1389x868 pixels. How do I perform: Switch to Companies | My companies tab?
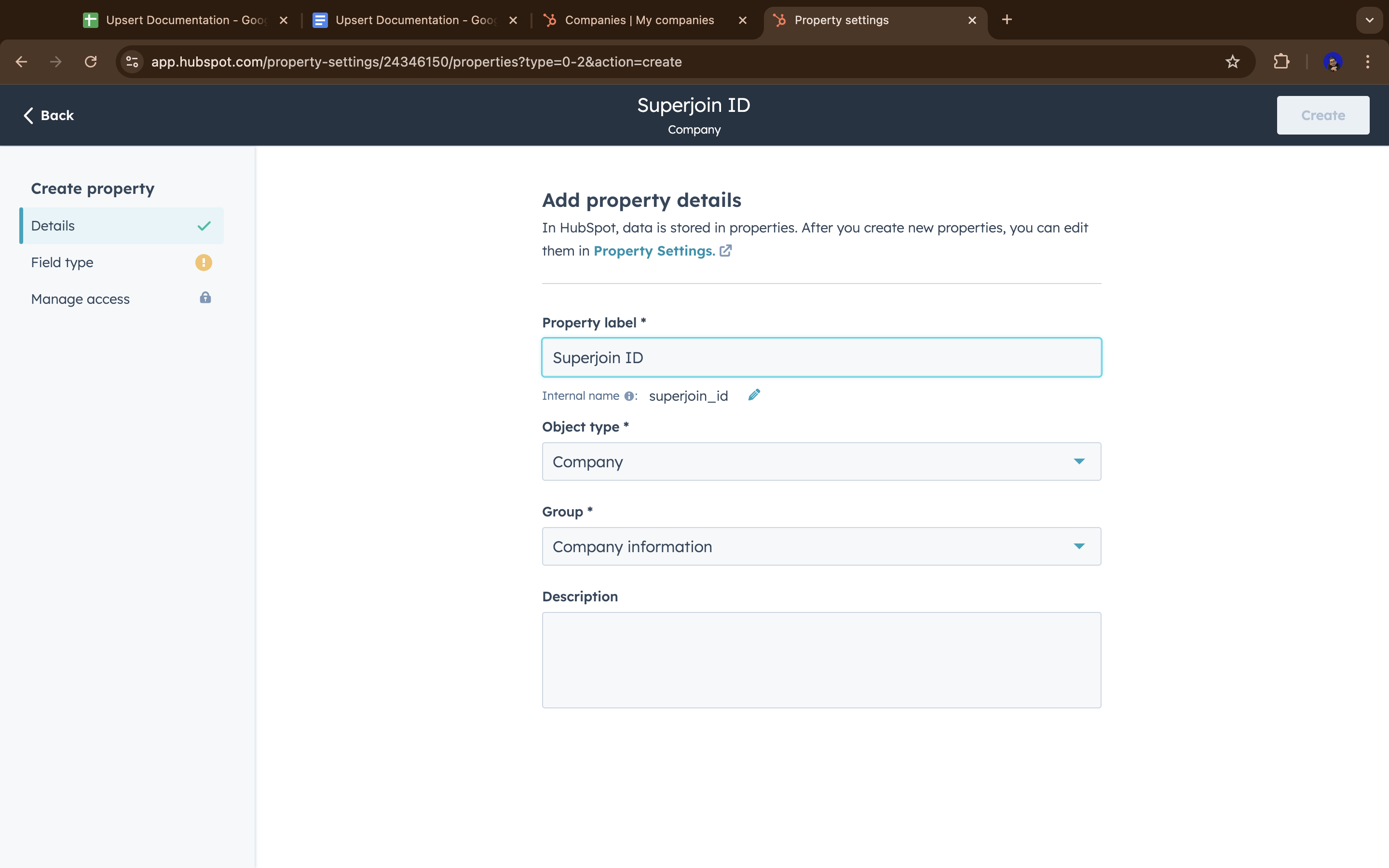coord(640,20)
